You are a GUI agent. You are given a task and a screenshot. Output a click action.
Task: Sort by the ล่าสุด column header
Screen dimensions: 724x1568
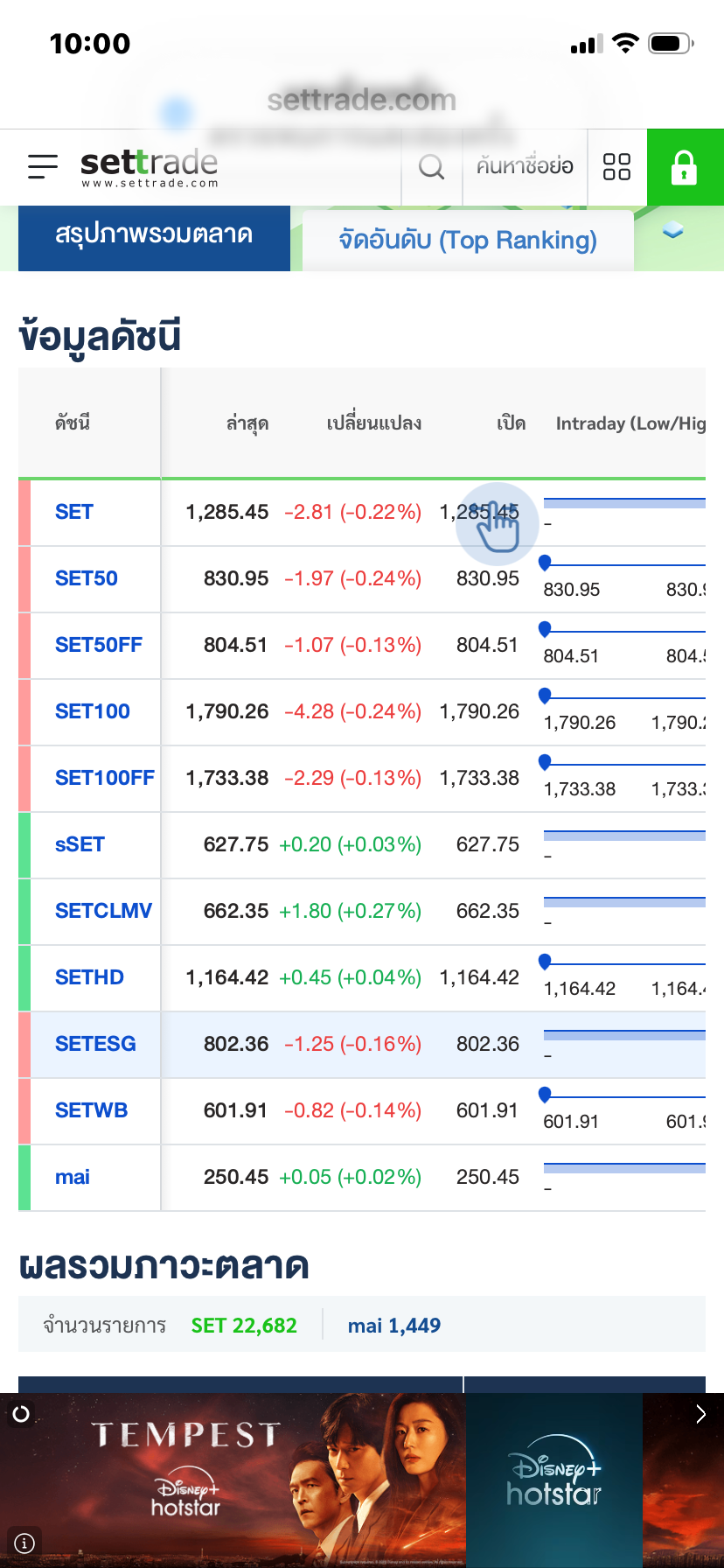[x=247, y=423]
